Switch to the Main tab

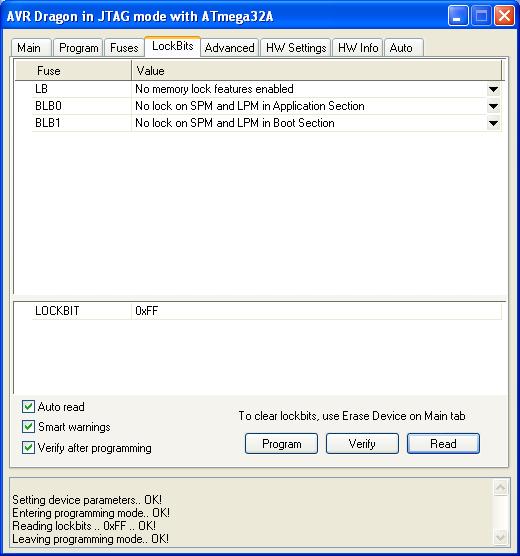[x=31, y=48]
